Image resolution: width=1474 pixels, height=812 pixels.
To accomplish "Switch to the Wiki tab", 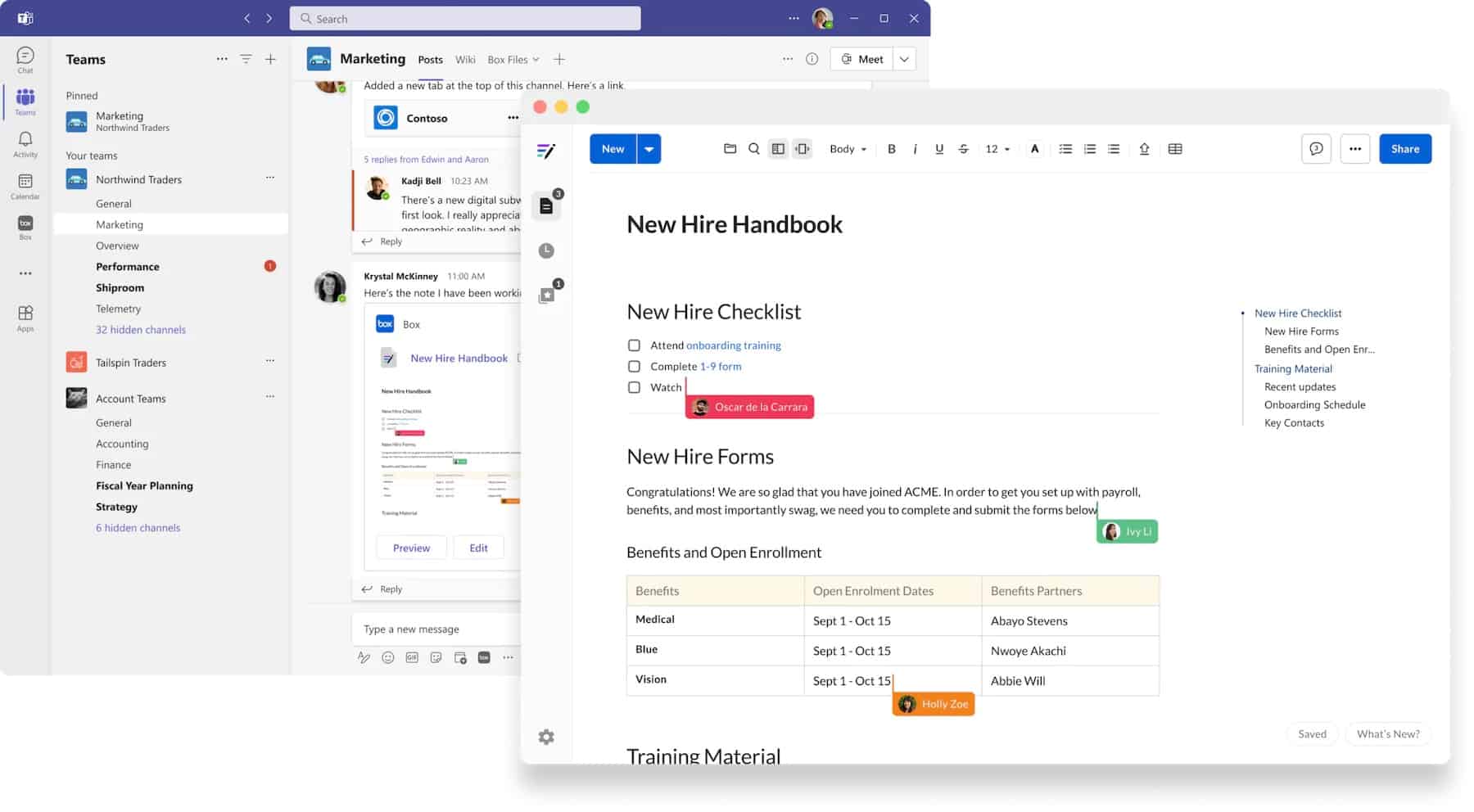I will point(465,59).
